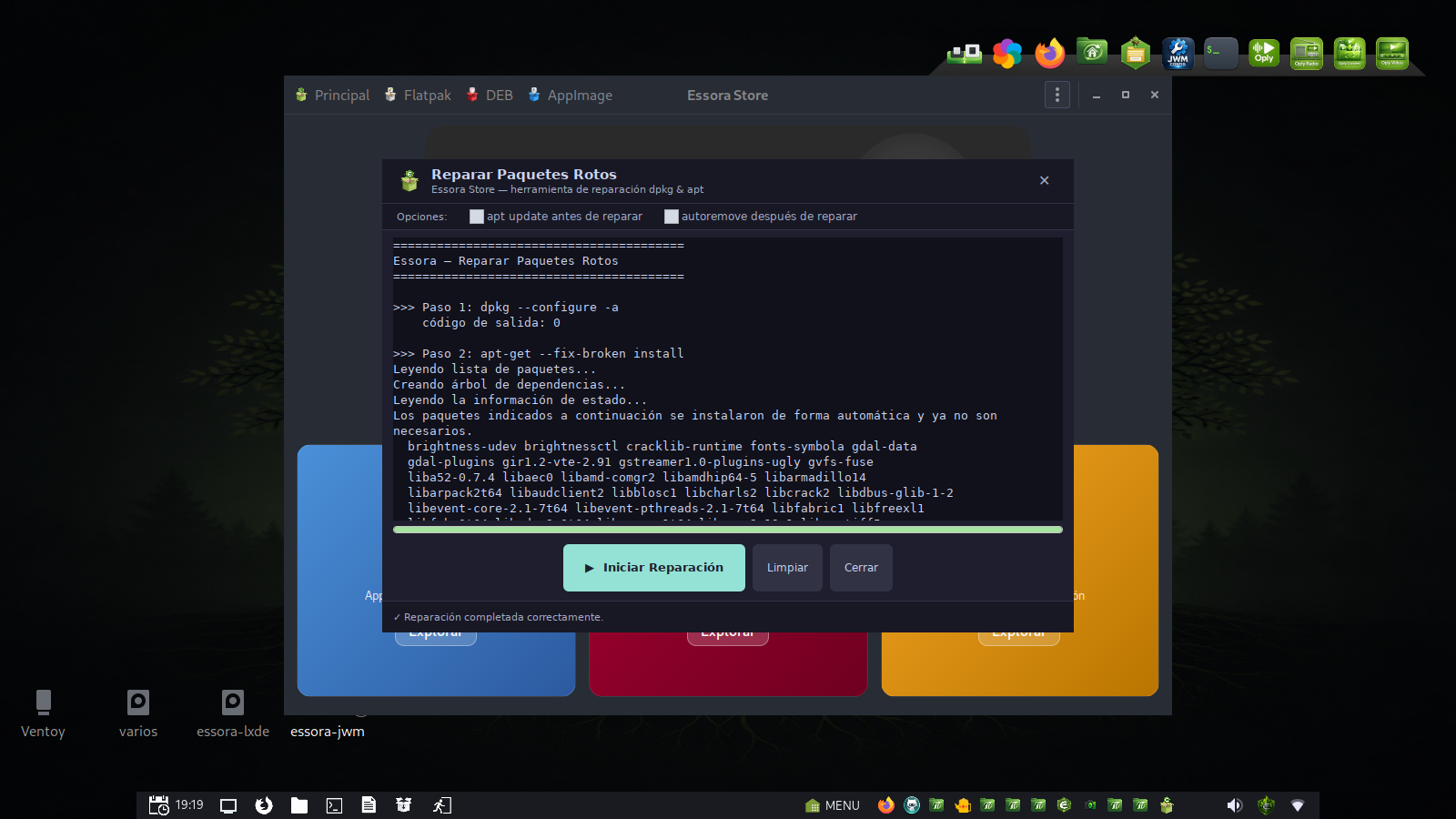The image size is (1456, 819).
Task: Open the volume control in the tray
Action: click(1235, 805)
